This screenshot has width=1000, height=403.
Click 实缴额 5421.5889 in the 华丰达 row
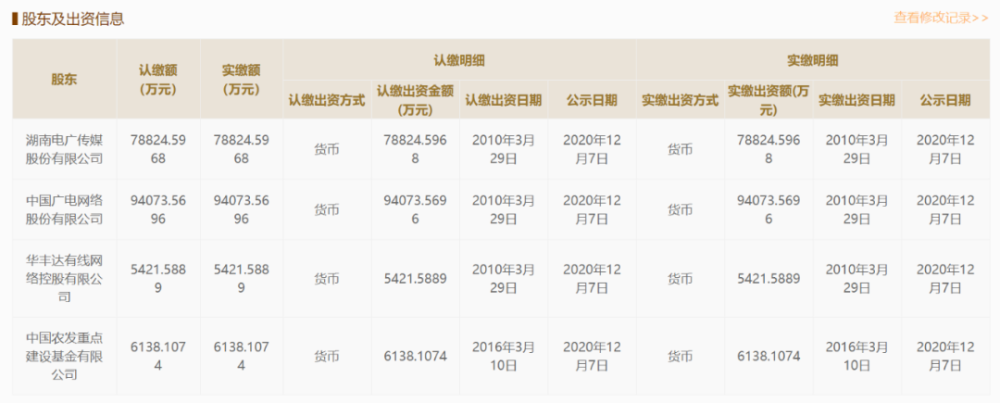pyautogui.click(x=241, y=279)
